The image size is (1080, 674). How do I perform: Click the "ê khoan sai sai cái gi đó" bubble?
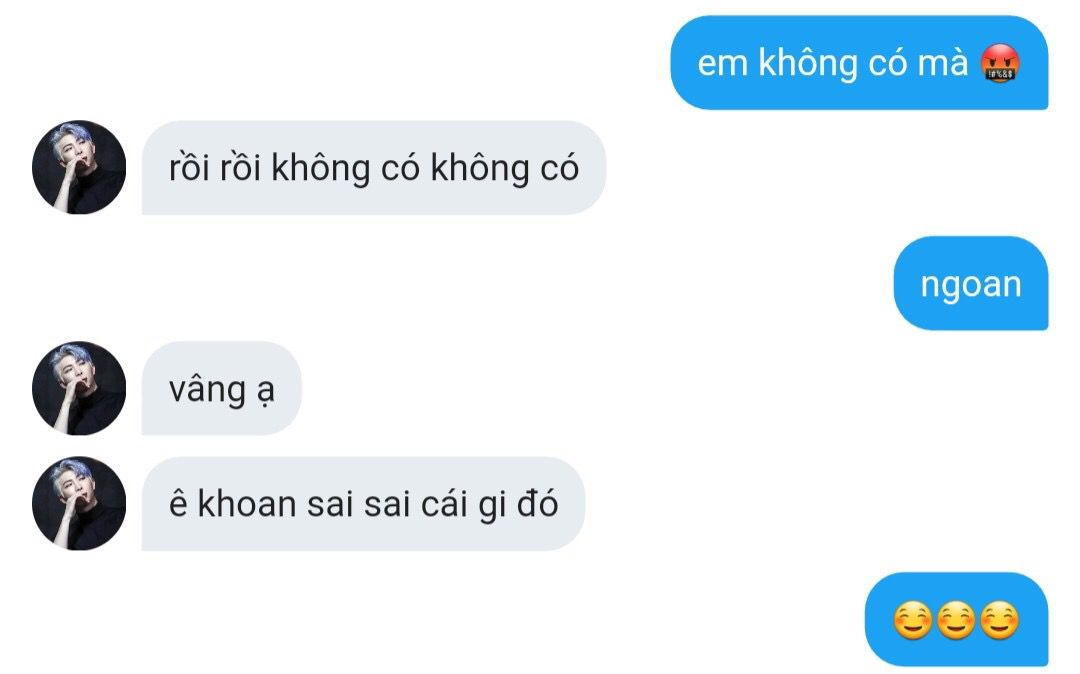pyautogui.click(x=363, y=504)
